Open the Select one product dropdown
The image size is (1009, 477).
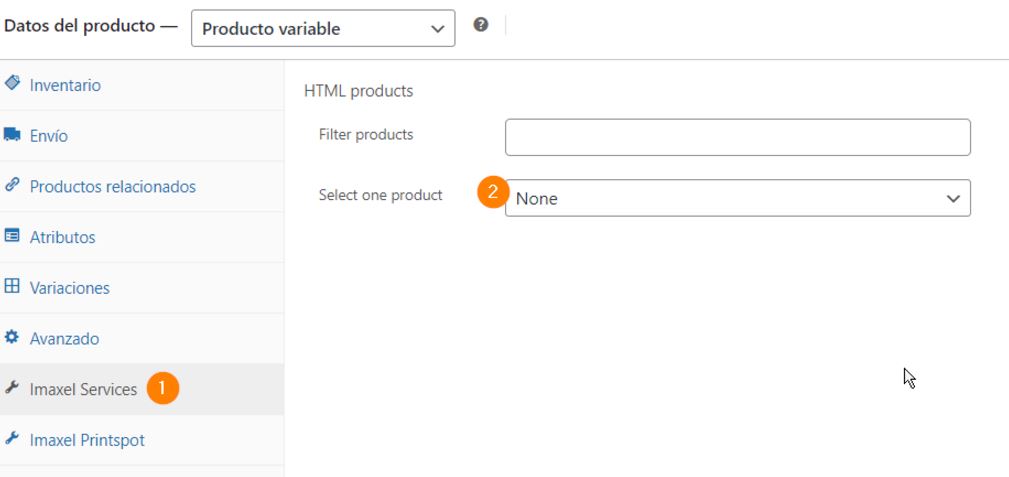(x=737, y=198)
